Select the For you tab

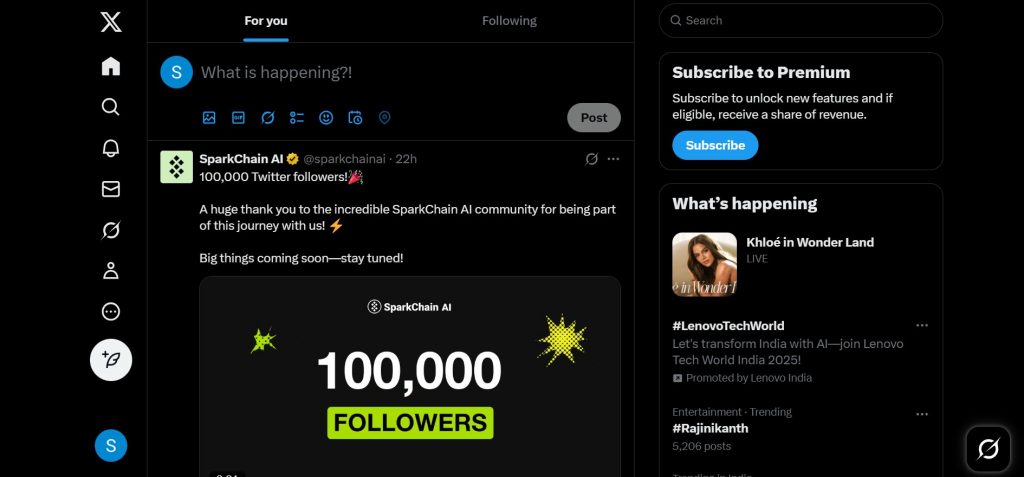[266, 21]
